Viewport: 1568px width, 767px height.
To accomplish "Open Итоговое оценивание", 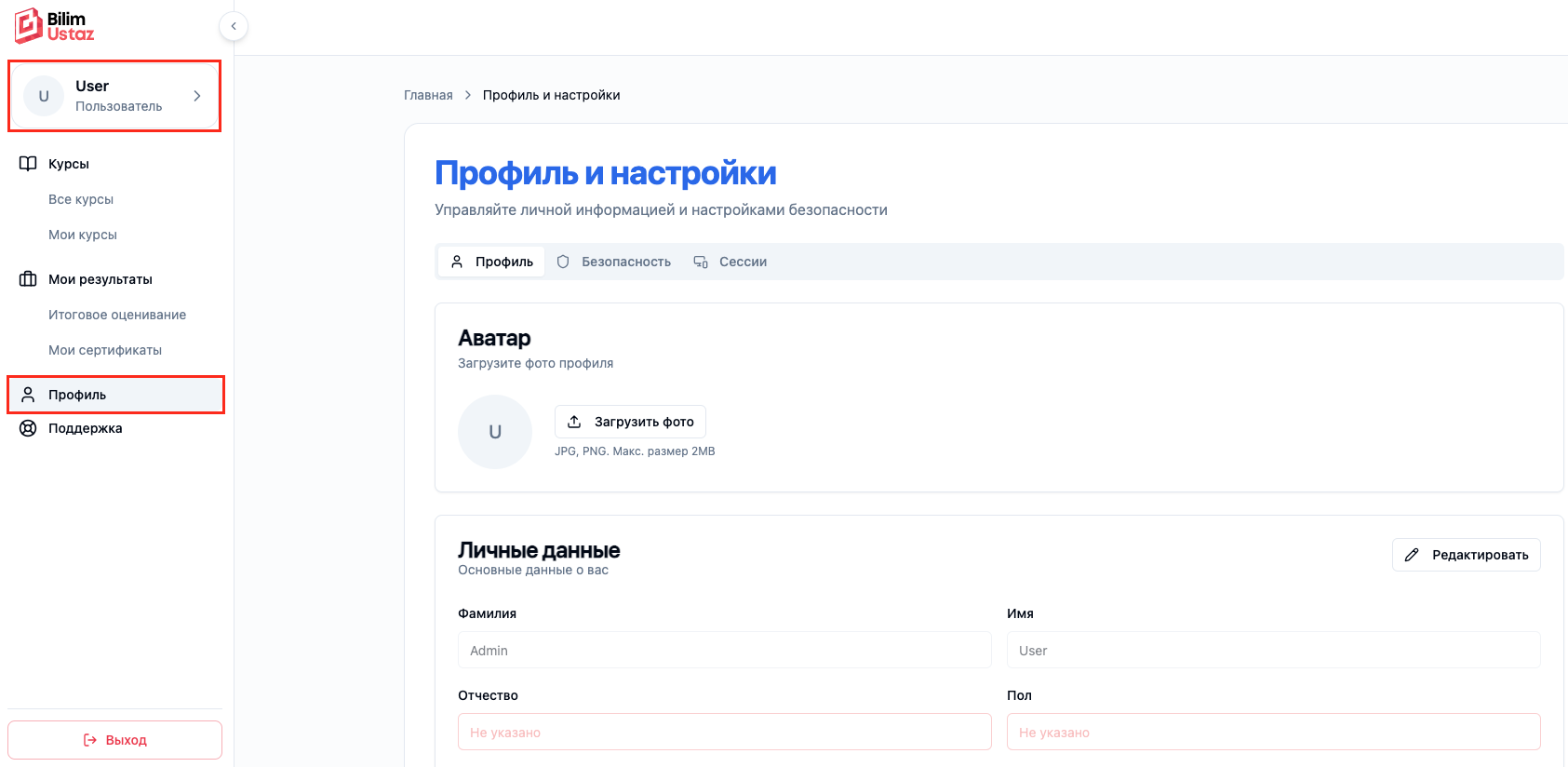I will pyautogui.click(x=117, y=315).
